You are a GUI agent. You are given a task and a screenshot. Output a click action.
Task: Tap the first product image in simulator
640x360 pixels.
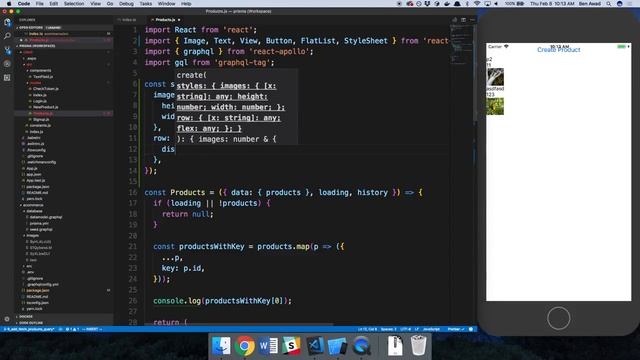coord(495,77)
